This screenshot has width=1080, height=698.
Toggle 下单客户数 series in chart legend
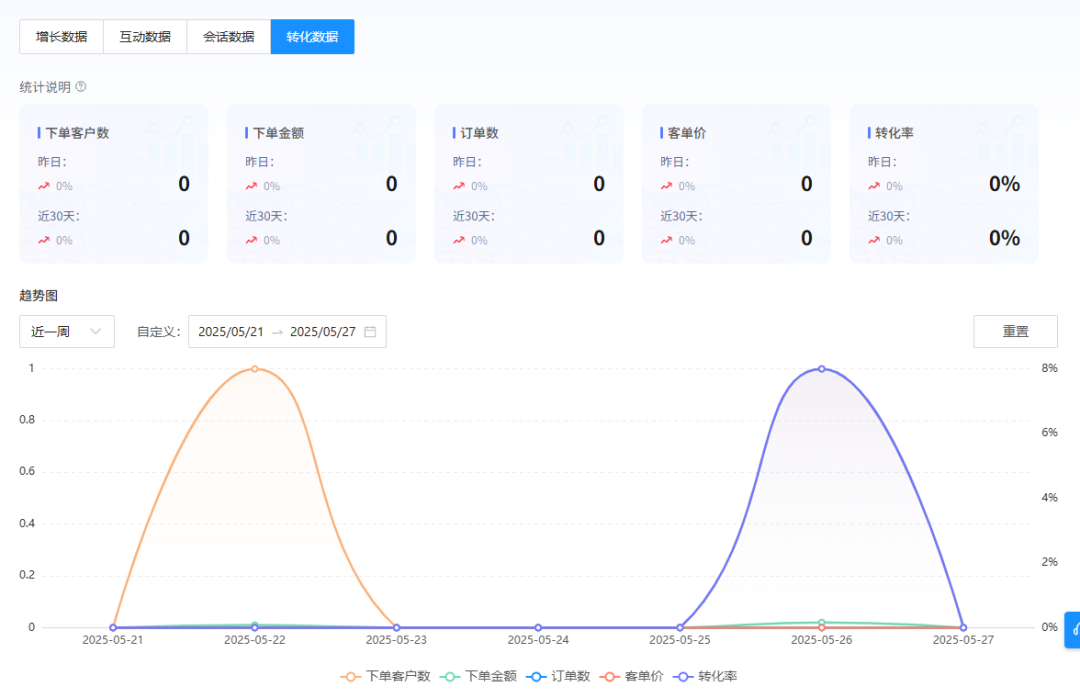tap(386, 676)
